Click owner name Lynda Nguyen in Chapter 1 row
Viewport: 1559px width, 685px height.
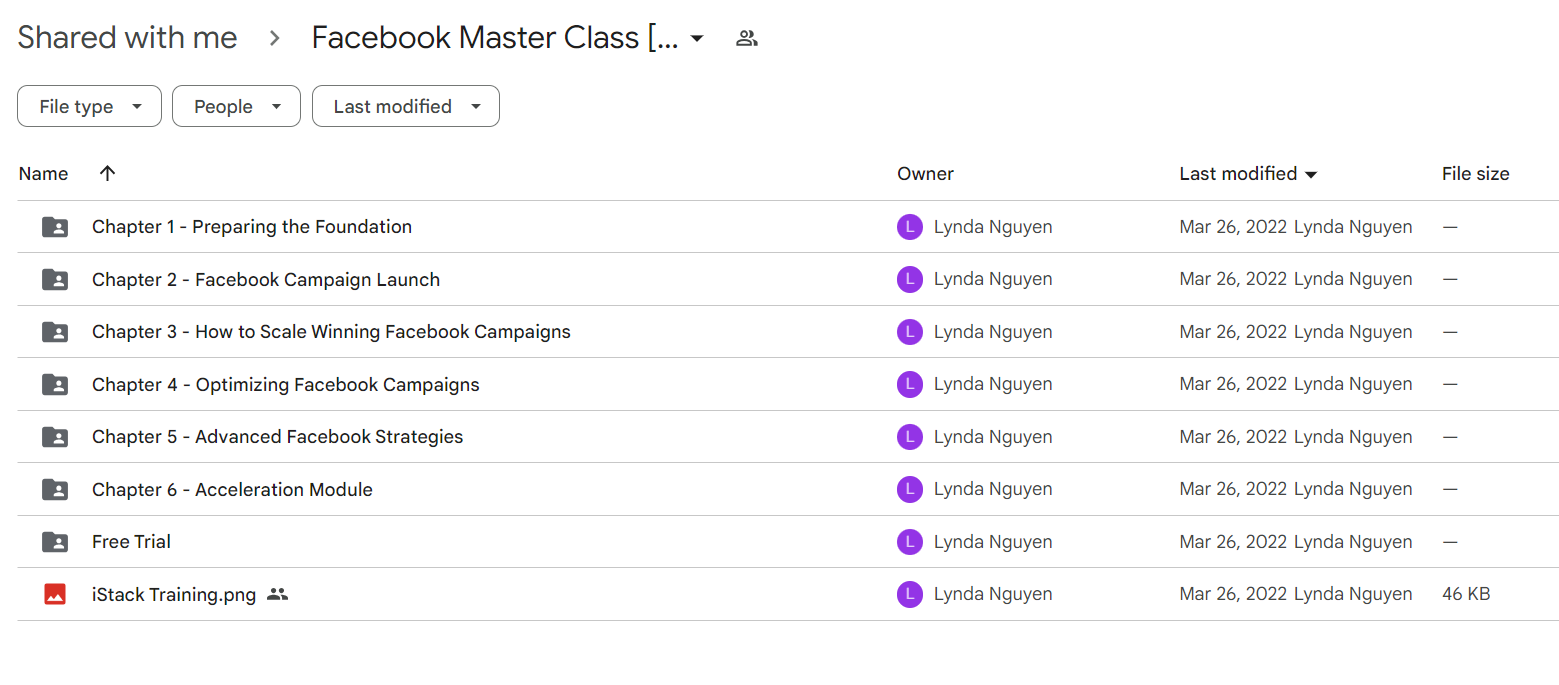point(993,227)
